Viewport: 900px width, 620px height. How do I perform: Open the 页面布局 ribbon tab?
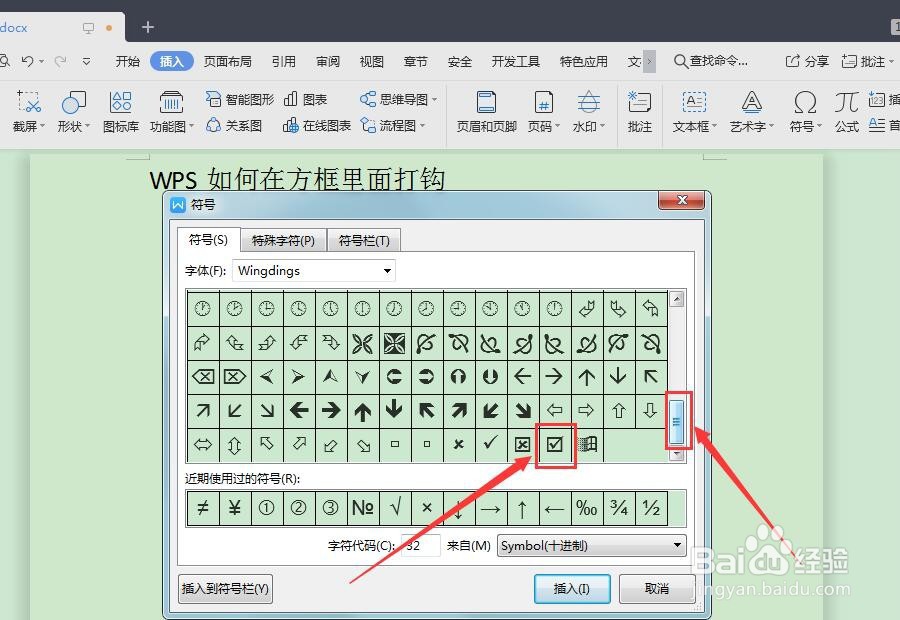pos(227,61)
